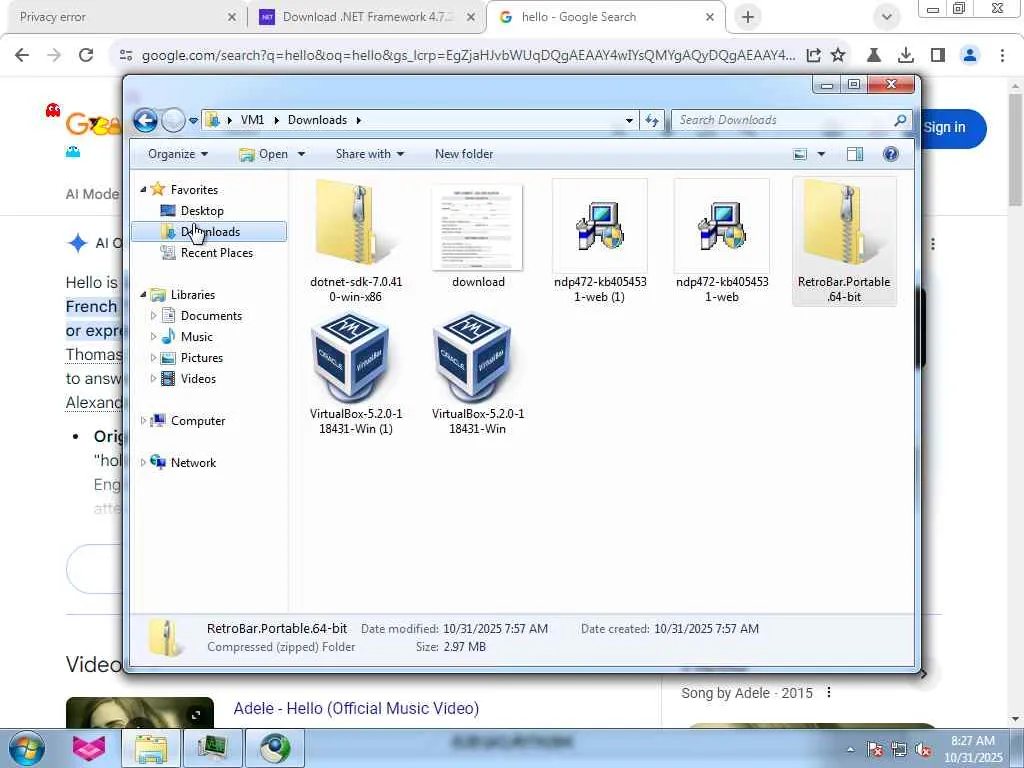1024x768 pixels.
Task: Open Adele - Hello (Official Music Video) link
Action: 356,709
